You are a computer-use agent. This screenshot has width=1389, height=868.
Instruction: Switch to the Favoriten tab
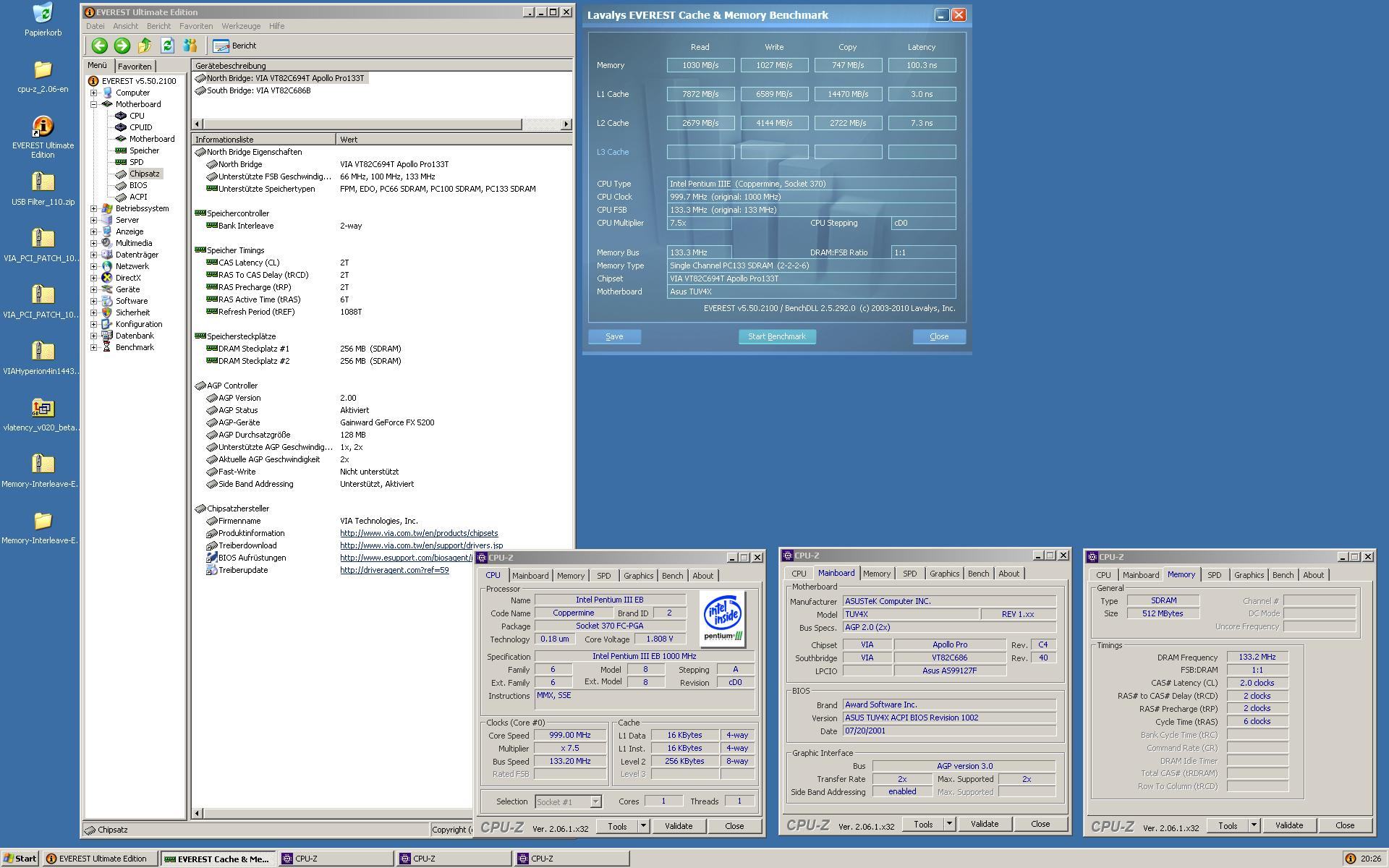[x=135, y=66]
